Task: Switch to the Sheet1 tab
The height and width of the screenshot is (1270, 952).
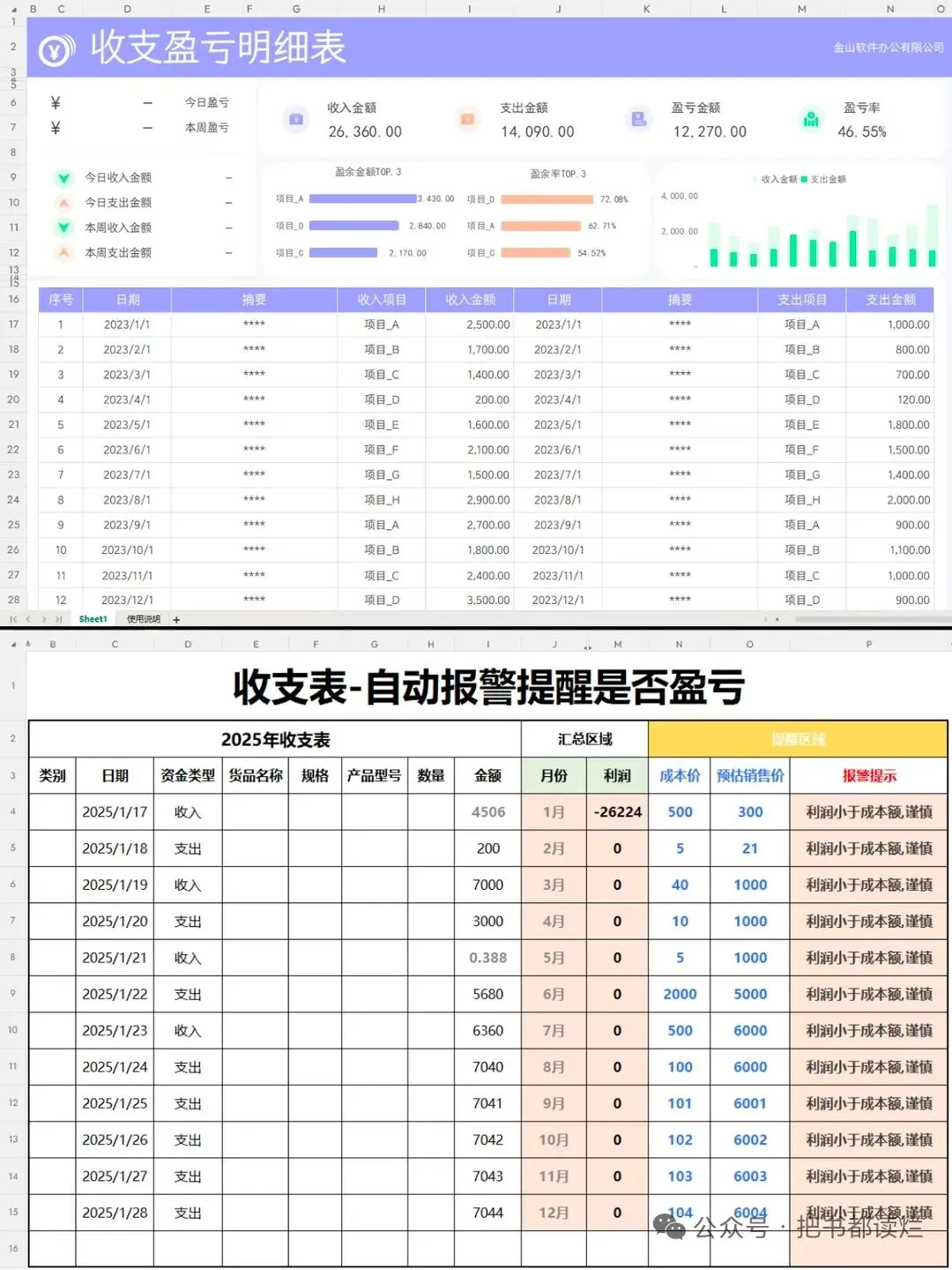Action: pyautogui.click(x=93, y=619)
